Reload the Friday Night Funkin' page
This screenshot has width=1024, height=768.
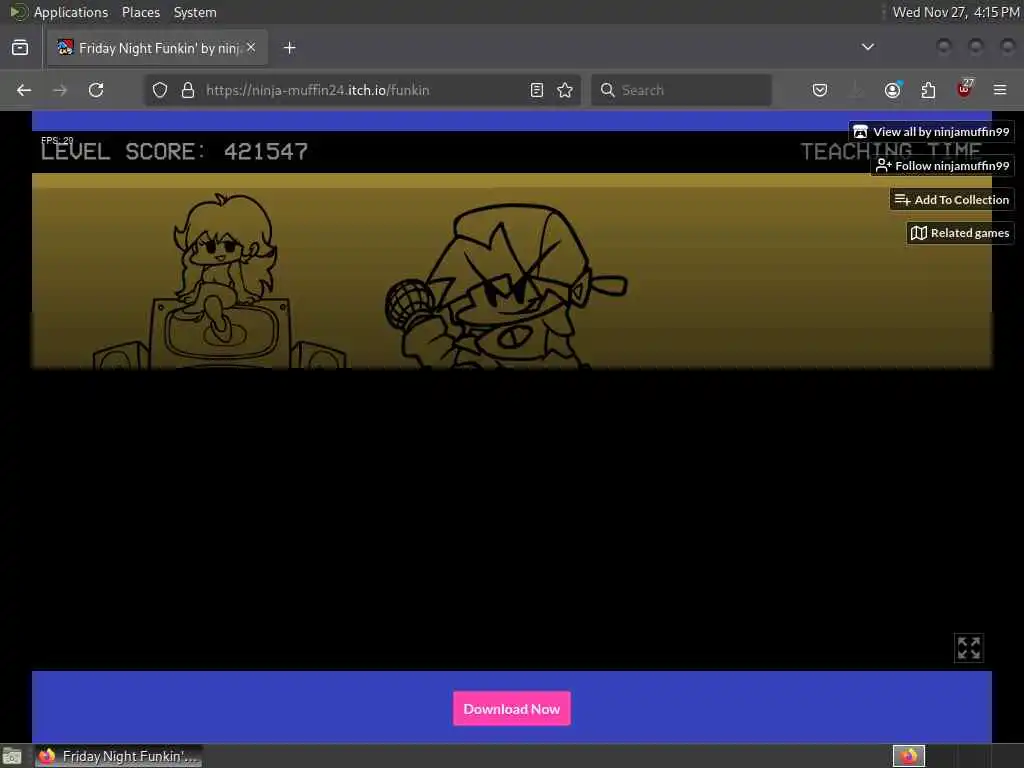(96, 90)
